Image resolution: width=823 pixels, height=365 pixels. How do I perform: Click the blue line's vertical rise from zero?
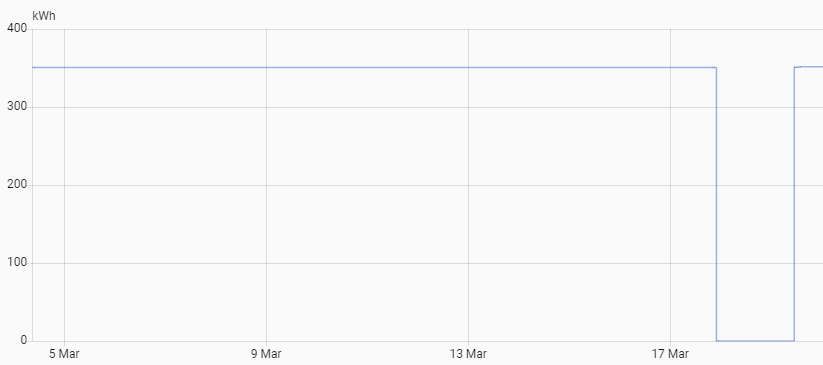(794, 204)
